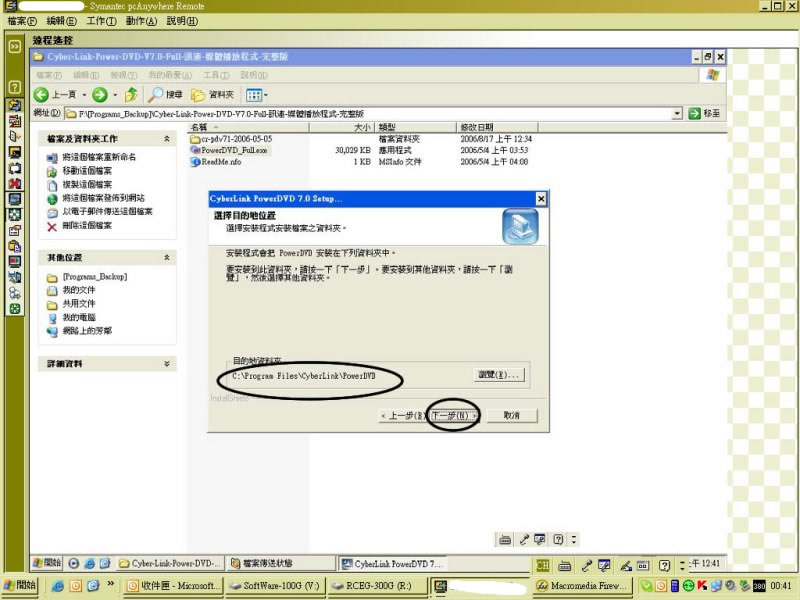Click the CH language indicator in remote tray
The height and width of the screenshot is (600, 800).
pyautogui.click(x=542, y=565)
